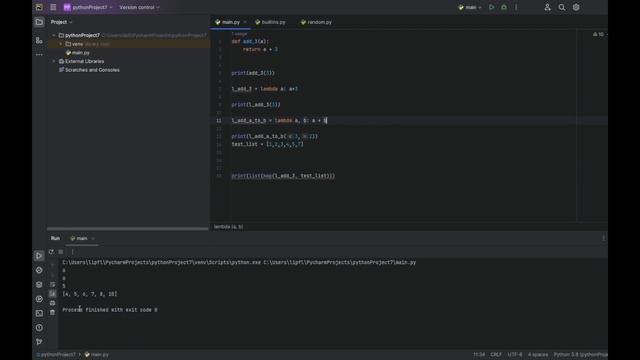Click CRLF line separator in status bar
Screen dimensions: 640x360
coord(496,355)
